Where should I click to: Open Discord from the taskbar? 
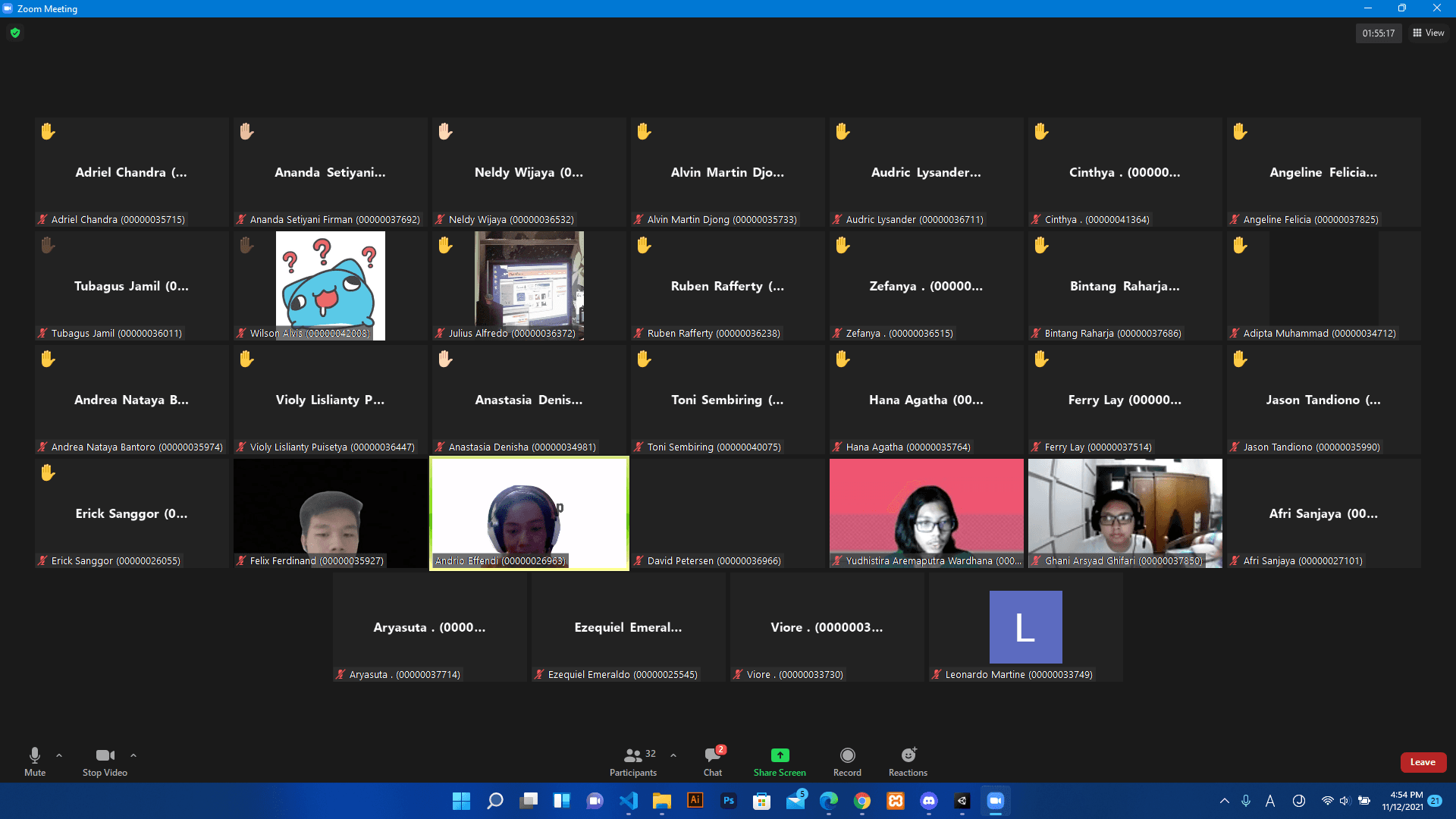[x=928, y=801]
